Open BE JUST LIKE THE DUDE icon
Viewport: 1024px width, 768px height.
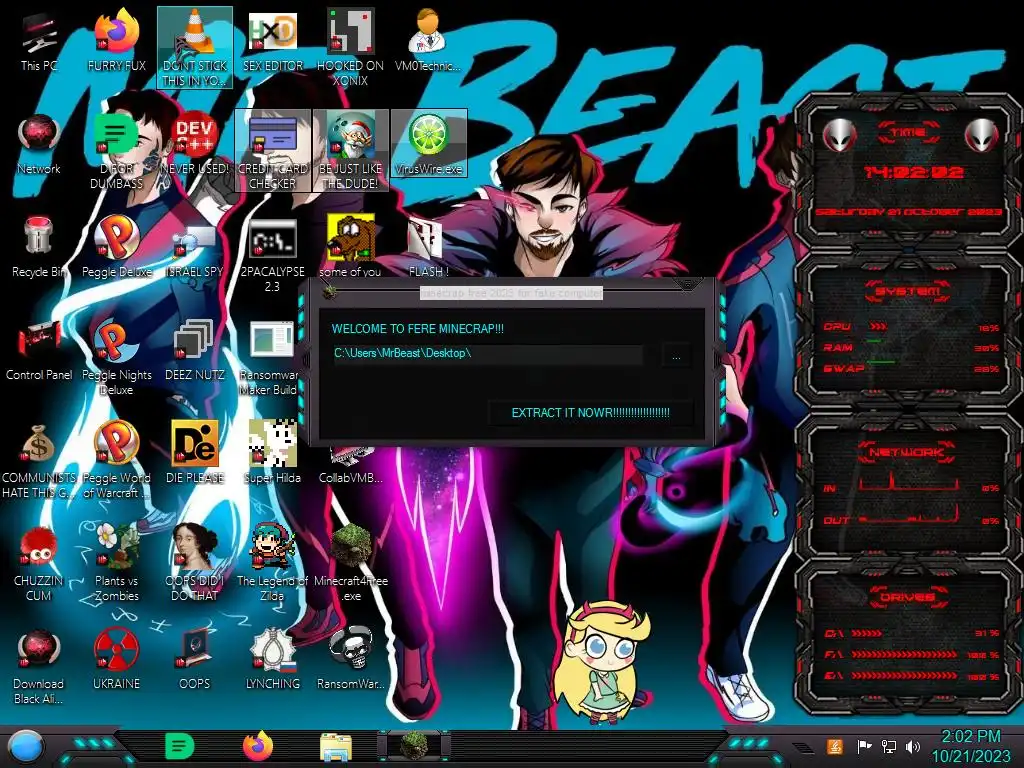click(350, 151)
